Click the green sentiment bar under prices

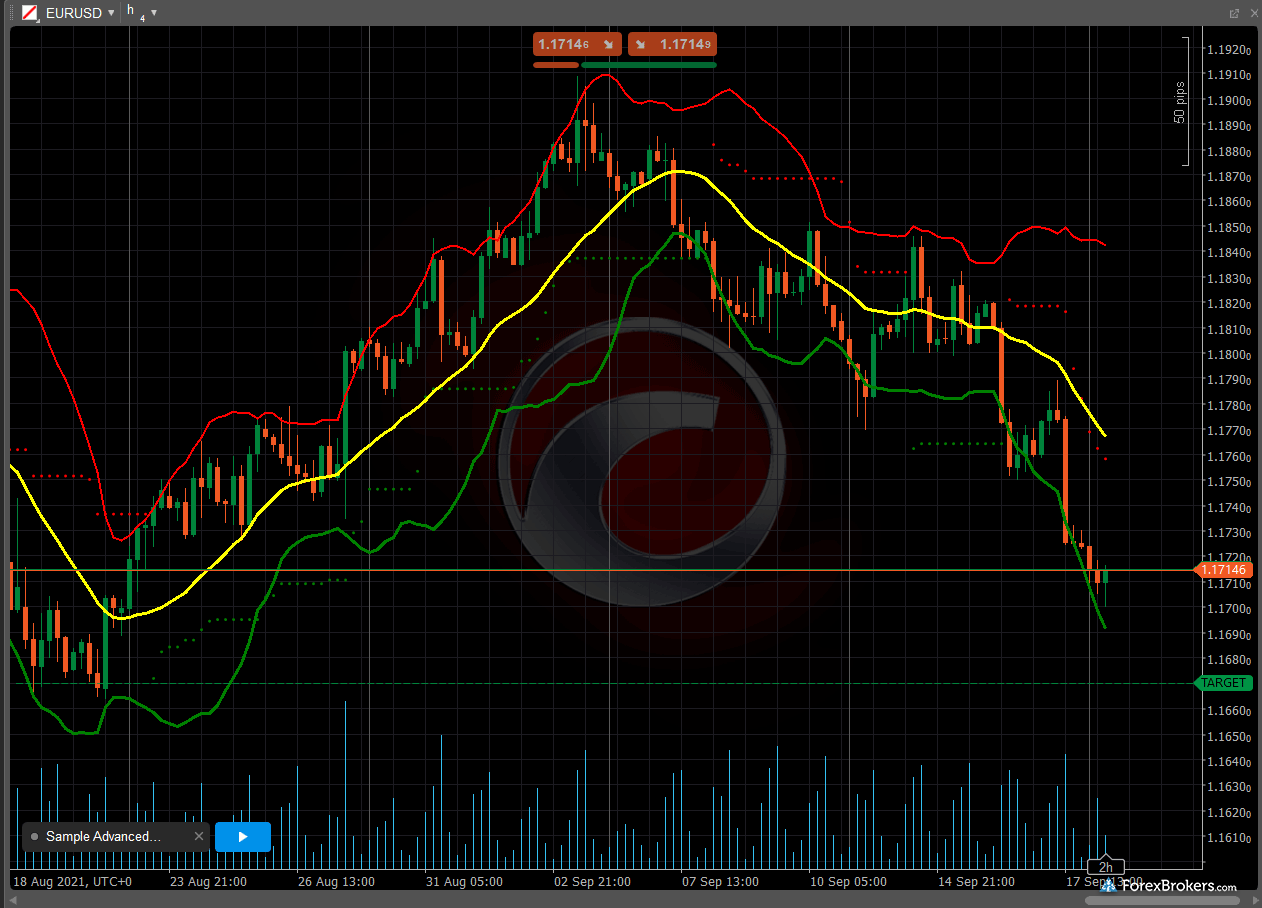648,65
